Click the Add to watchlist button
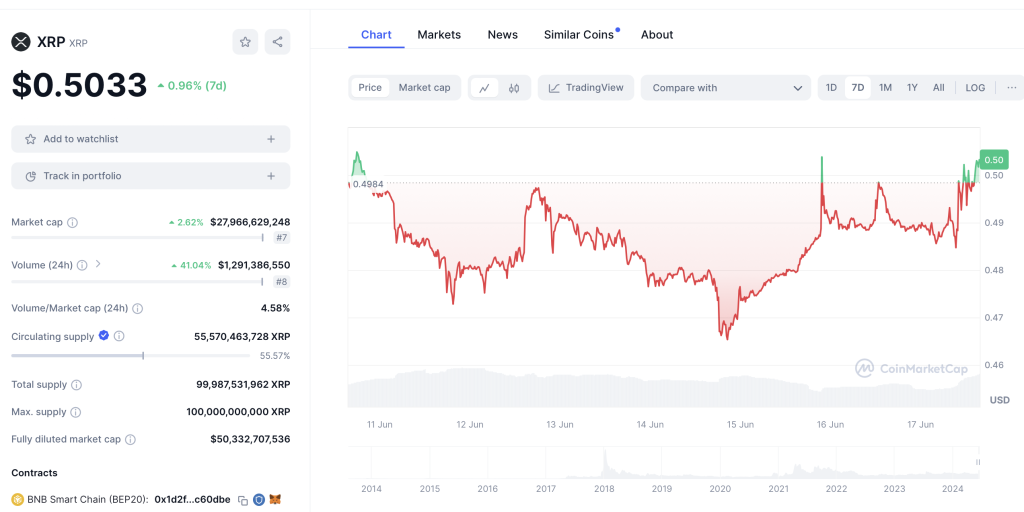1024x512 pixels. click(x=151, y=139)
